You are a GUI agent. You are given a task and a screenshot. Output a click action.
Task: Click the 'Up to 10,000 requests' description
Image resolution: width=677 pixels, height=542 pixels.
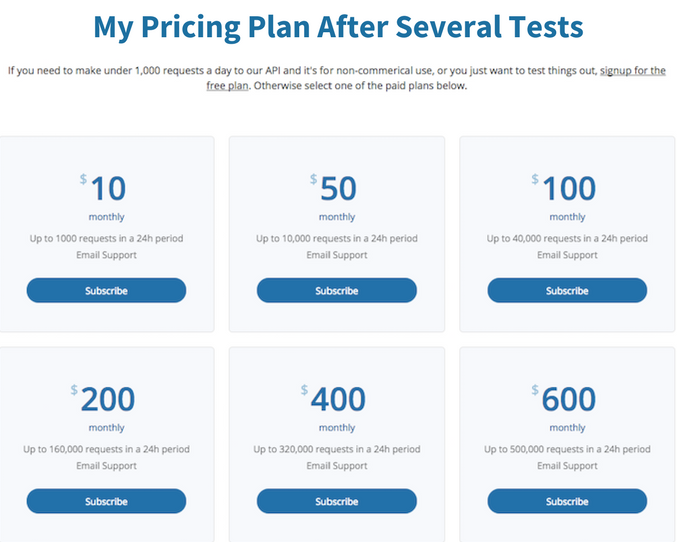pyautogui.click(x=336, y=238)
